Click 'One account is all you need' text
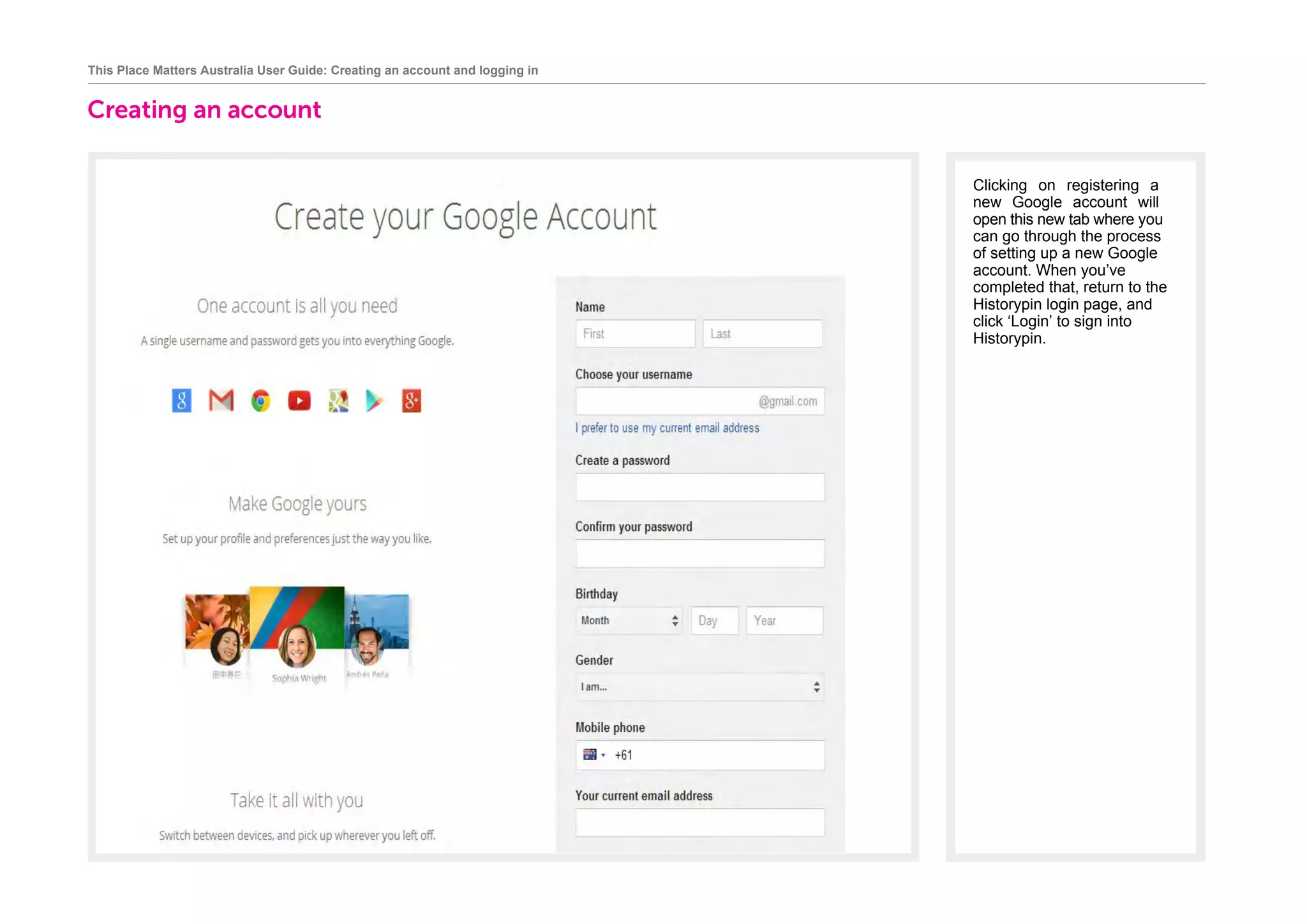 point(297,306)
